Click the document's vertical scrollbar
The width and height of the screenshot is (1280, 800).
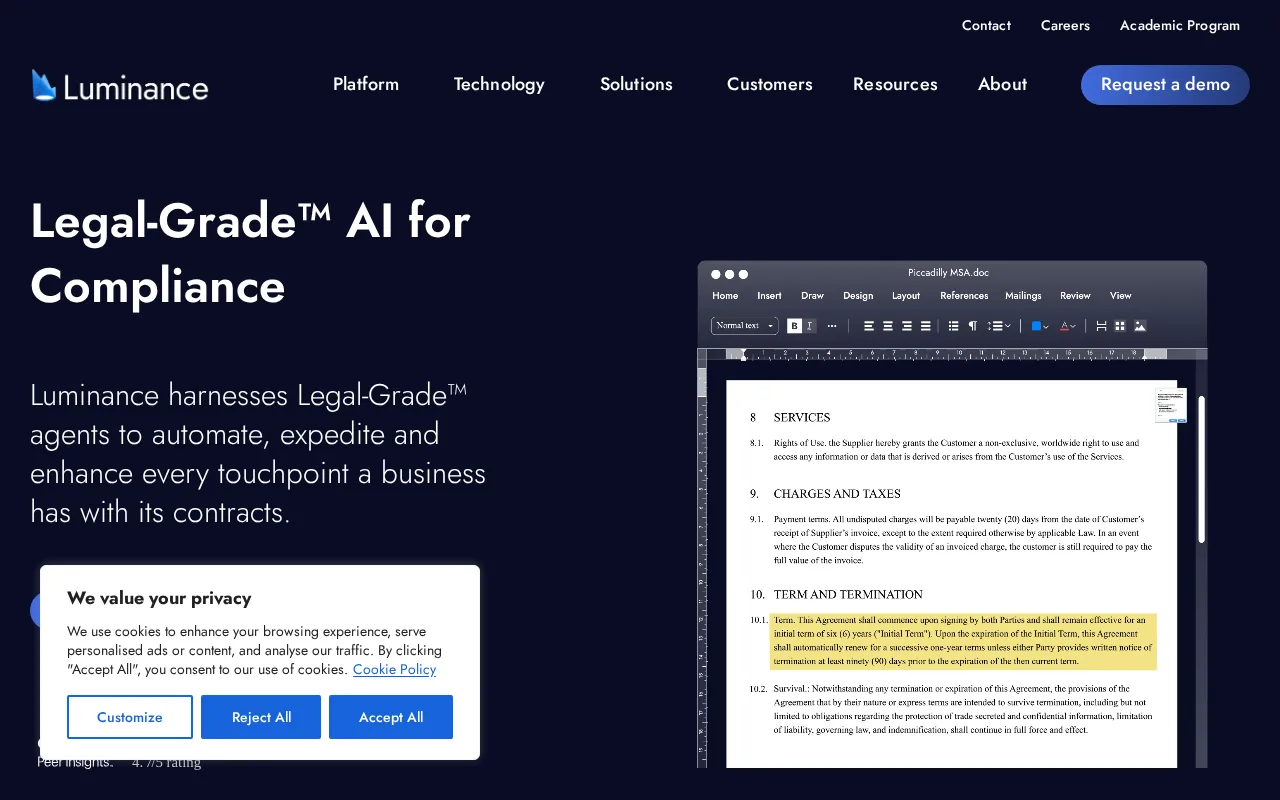[1201, 470]
